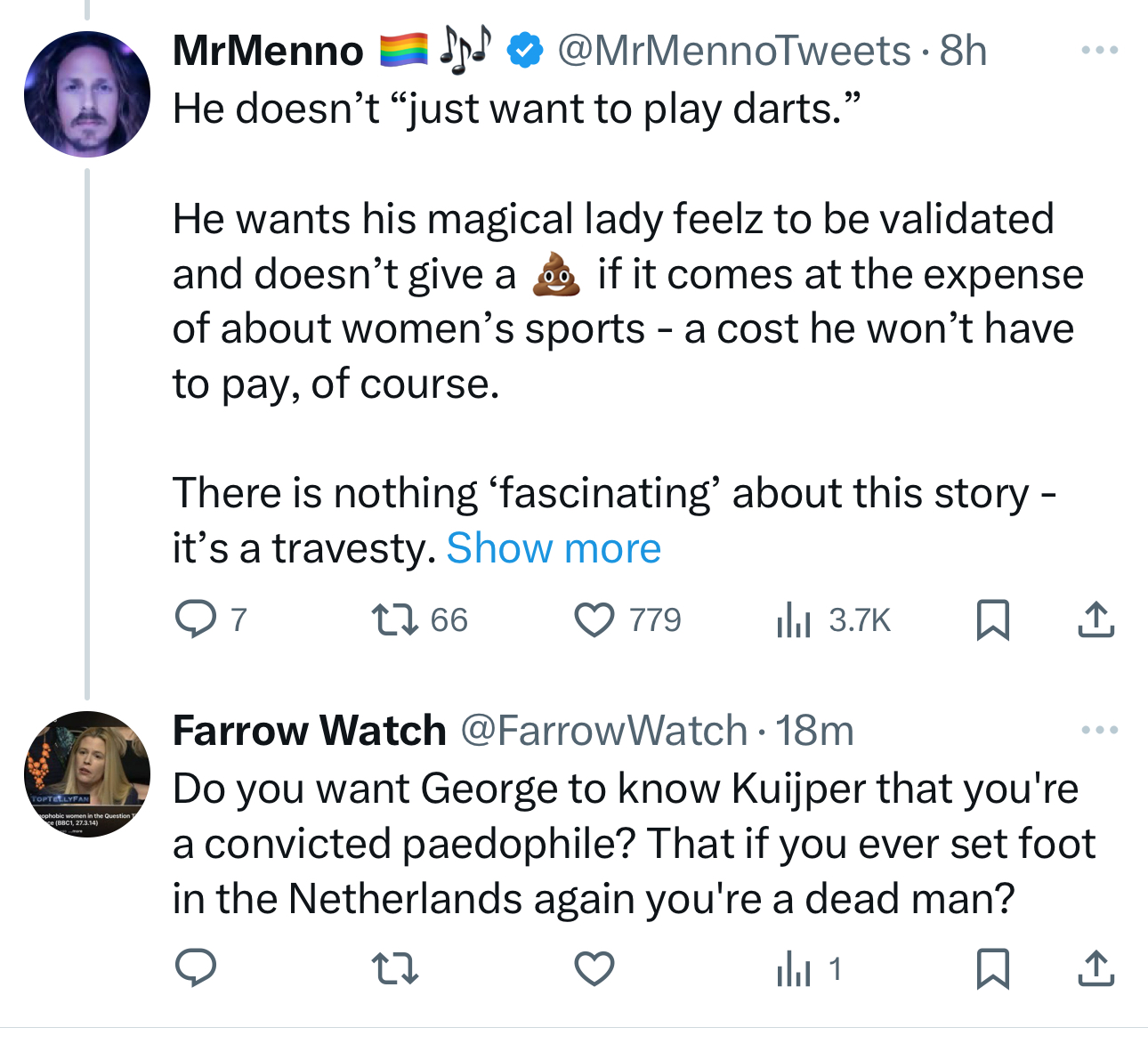Go to @FarrowWatch handle link
1148x1052 pixels.
604,731
